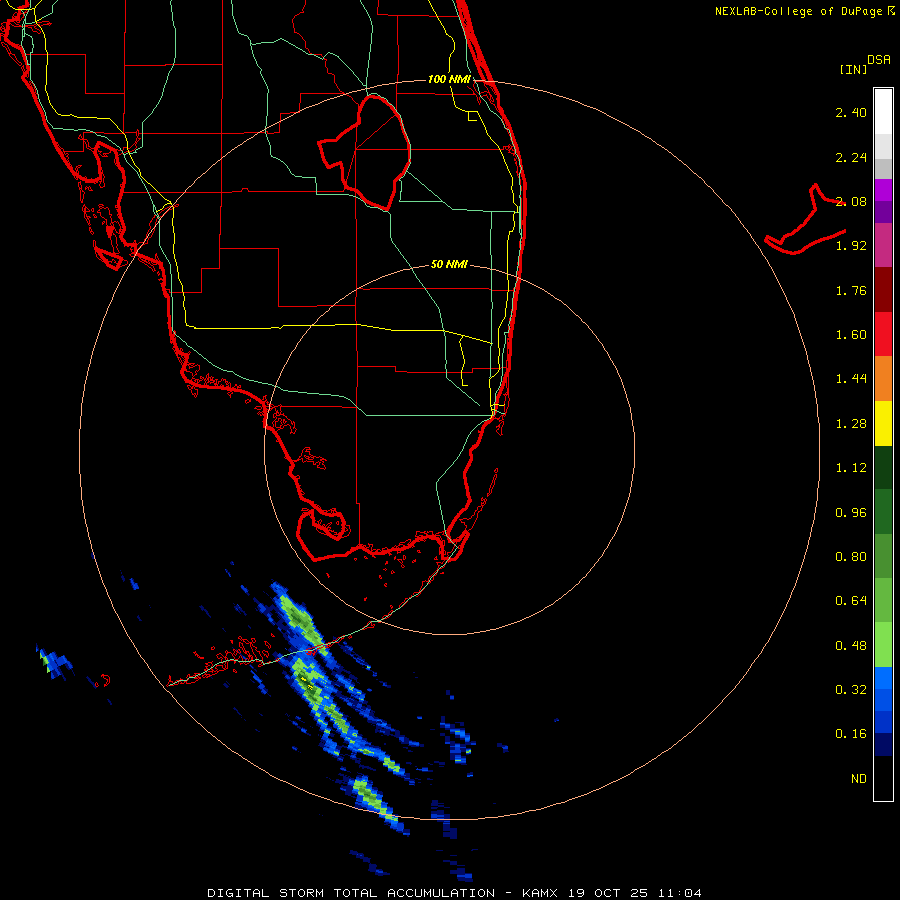Screen dimensions: 900x900
Task: Select the 1.76 legend value
Action: click(851, 290)
